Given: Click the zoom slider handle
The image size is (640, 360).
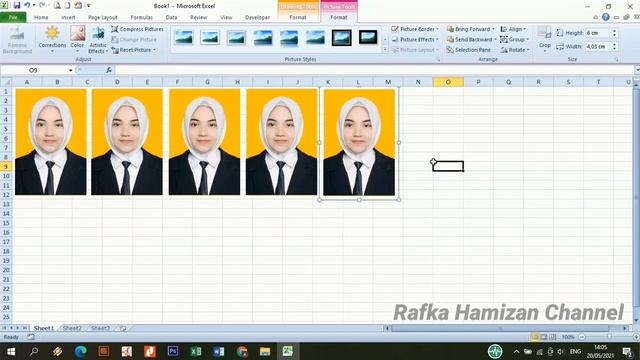Looking at the screenshot, I should 609,337.
